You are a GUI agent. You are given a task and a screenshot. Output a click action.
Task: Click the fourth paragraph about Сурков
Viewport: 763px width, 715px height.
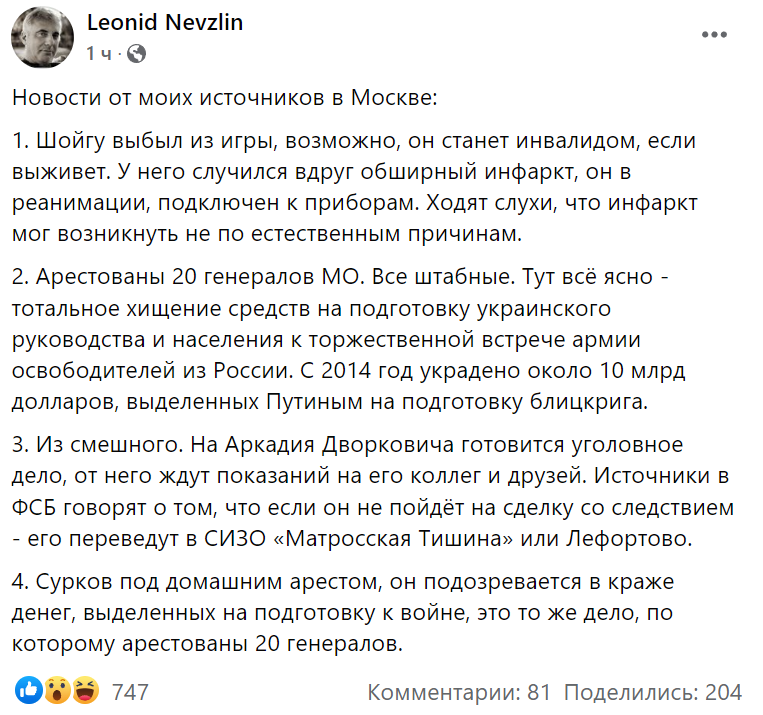[360, 612]
